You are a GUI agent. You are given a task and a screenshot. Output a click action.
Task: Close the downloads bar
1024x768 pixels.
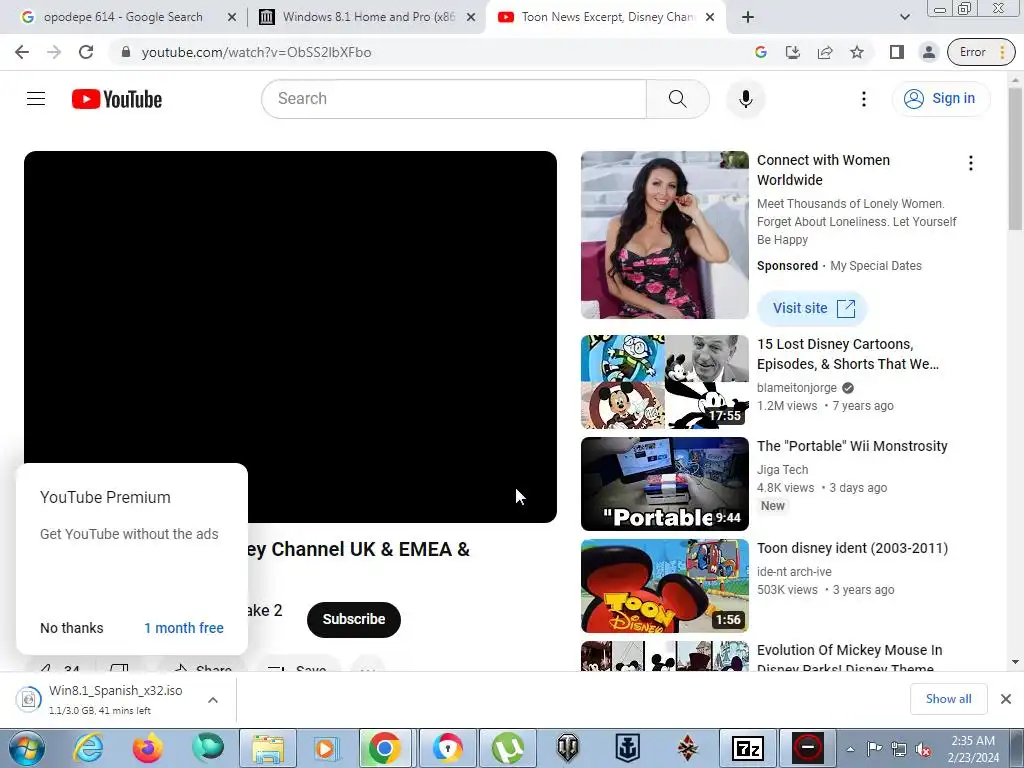(1006, 699)
